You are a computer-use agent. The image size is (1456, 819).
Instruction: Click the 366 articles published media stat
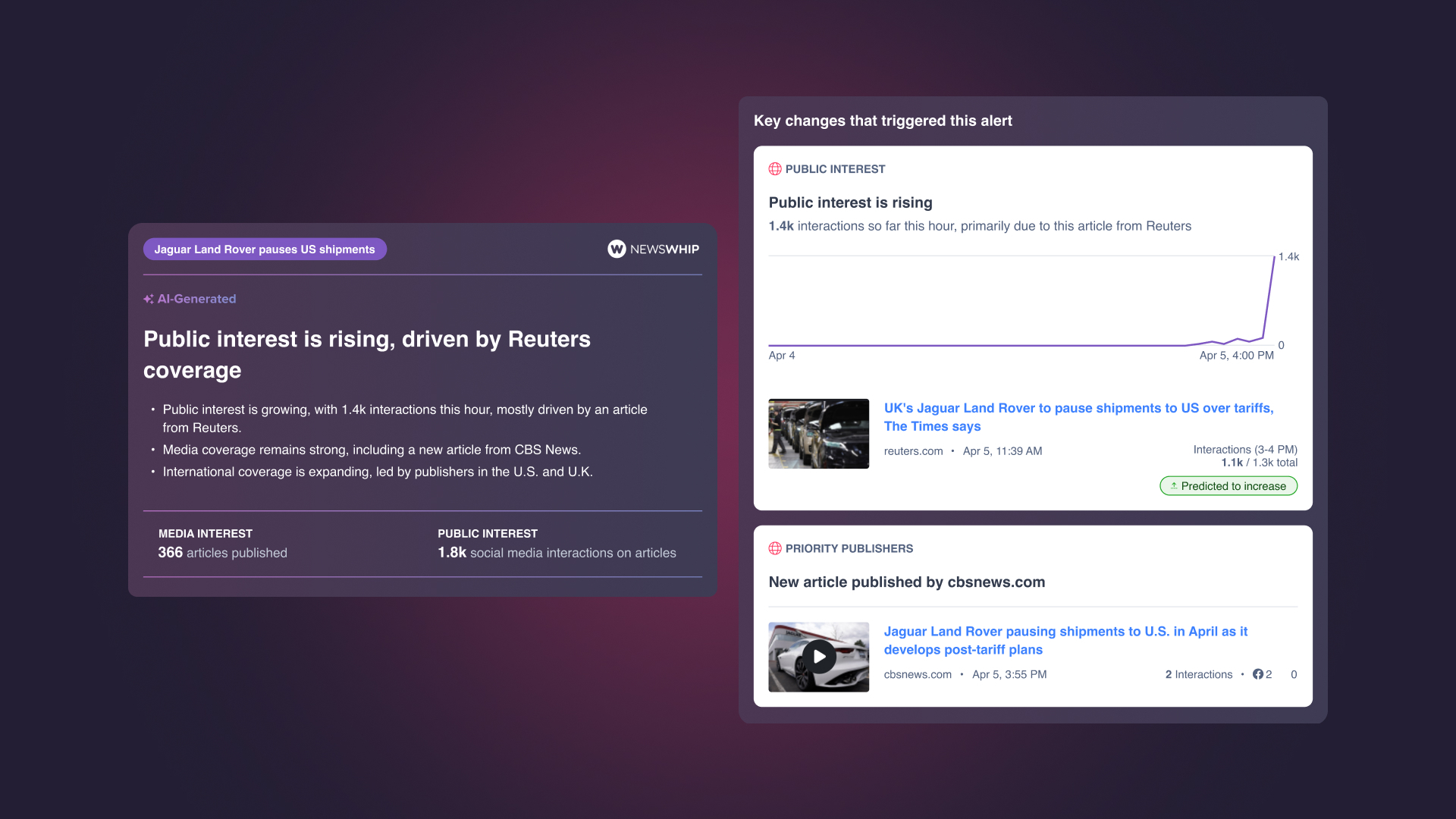(x=223, y=553)
